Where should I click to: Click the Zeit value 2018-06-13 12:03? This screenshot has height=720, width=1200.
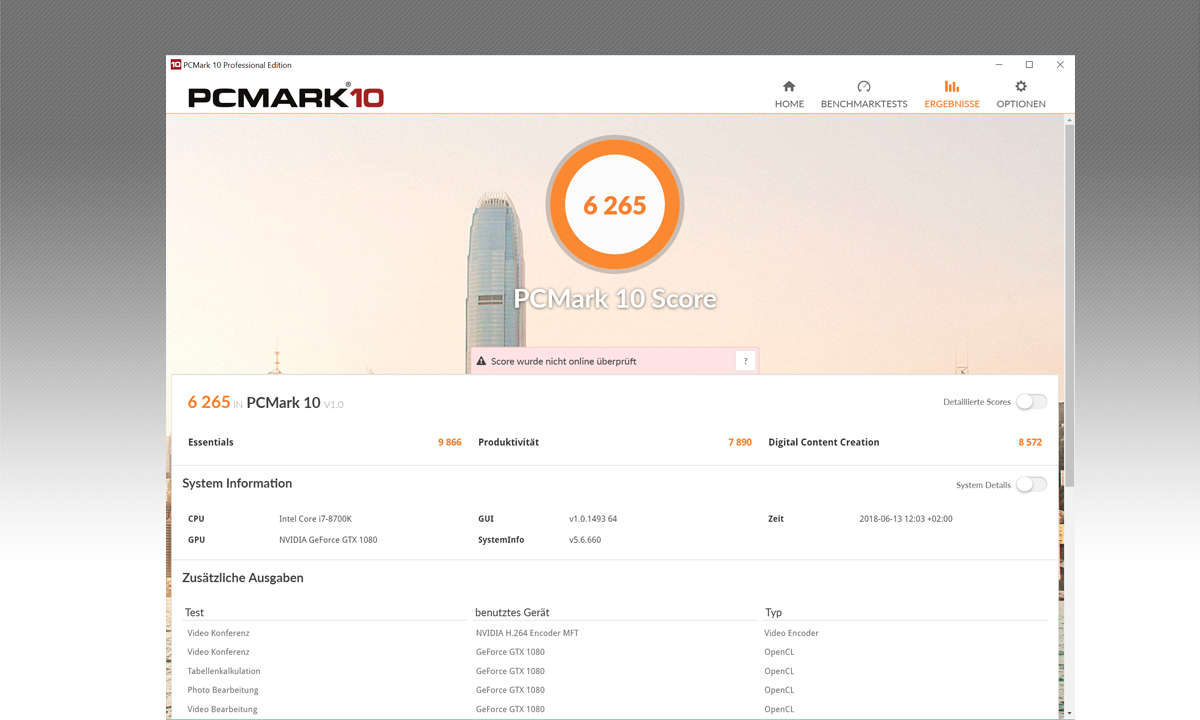908,519
